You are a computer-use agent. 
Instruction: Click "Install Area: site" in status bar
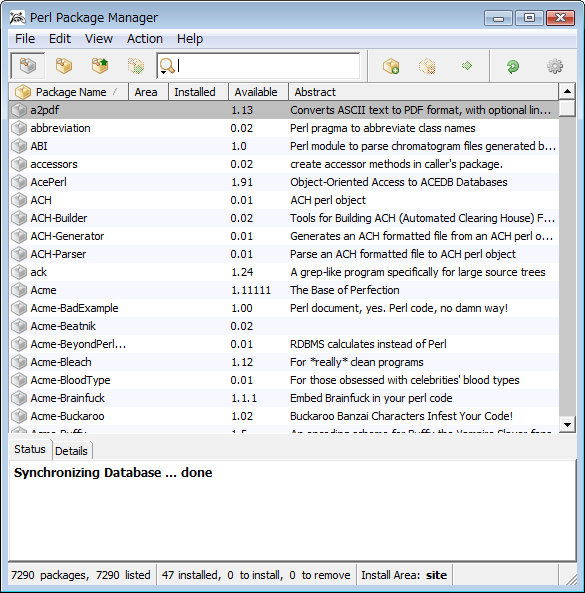coord(404,575)
